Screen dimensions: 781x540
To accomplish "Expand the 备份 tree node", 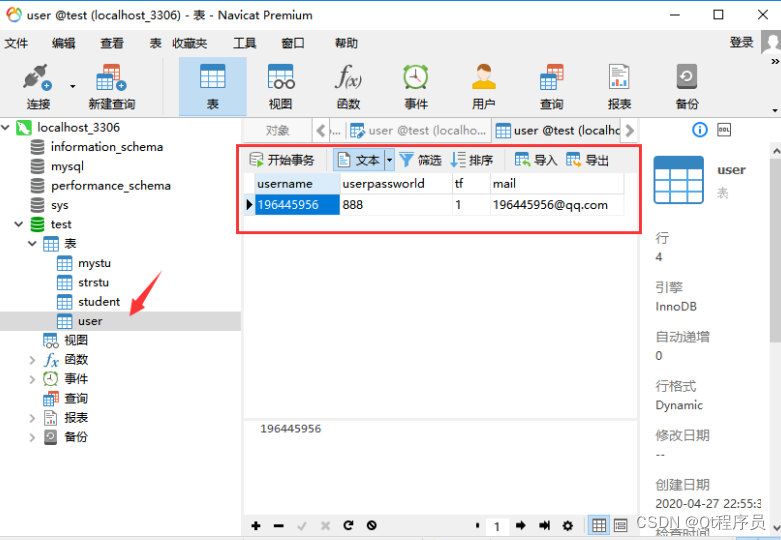I will click(x=32, y=437).
